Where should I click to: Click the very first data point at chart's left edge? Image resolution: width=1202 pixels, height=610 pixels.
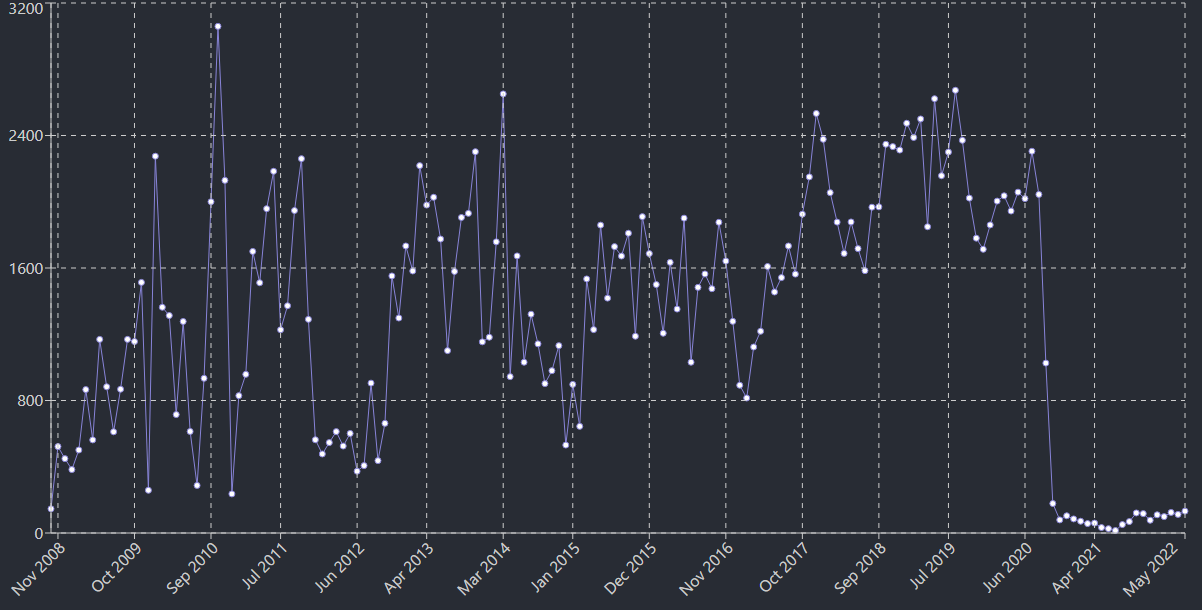[51, 509]
